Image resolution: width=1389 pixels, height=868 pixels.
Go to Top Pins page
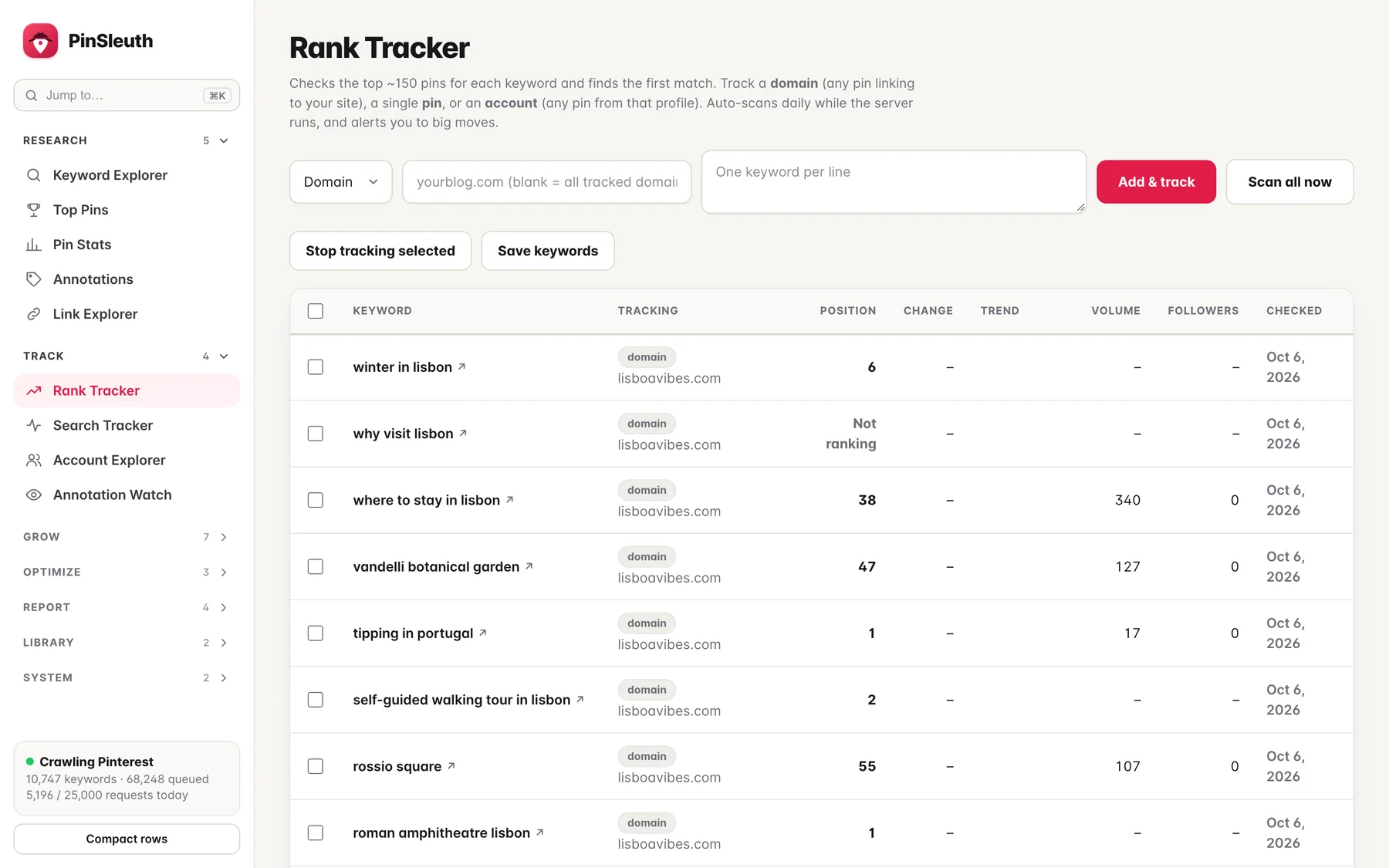click(127, 210)
